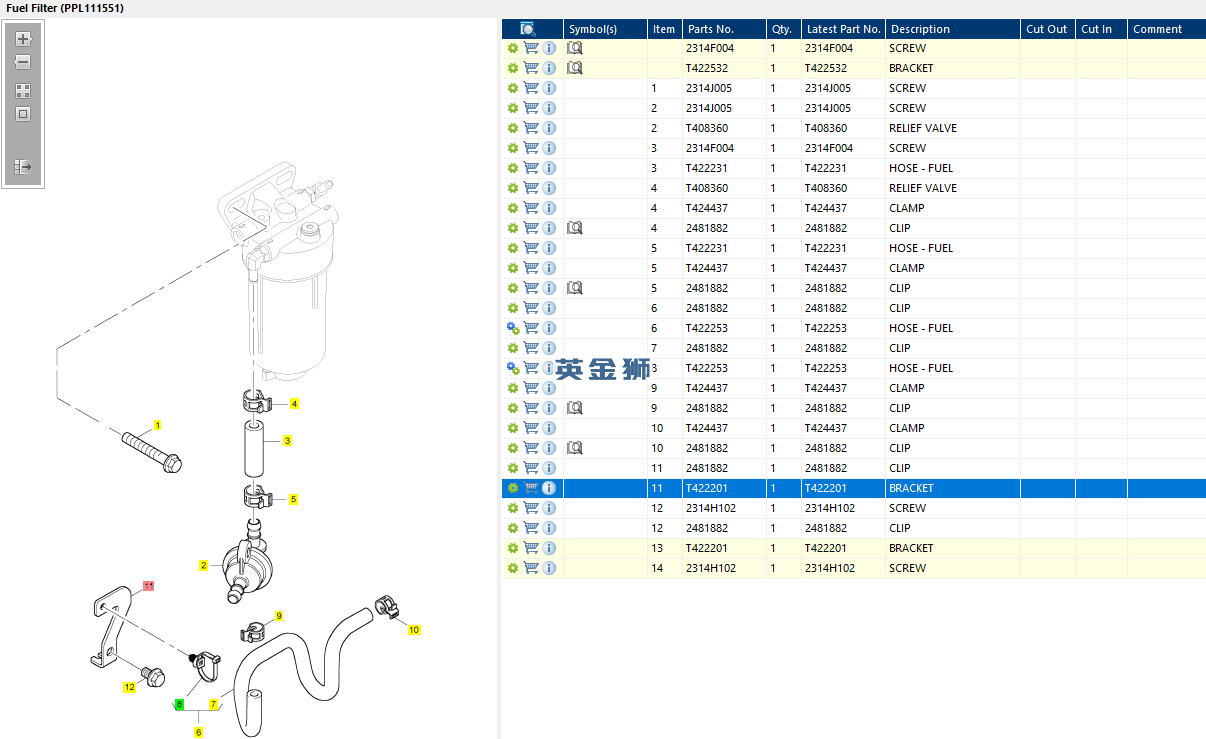Select callout 12 next to the screw
Viewport: 1206px width, 739px height.
(x=129, y=687)
